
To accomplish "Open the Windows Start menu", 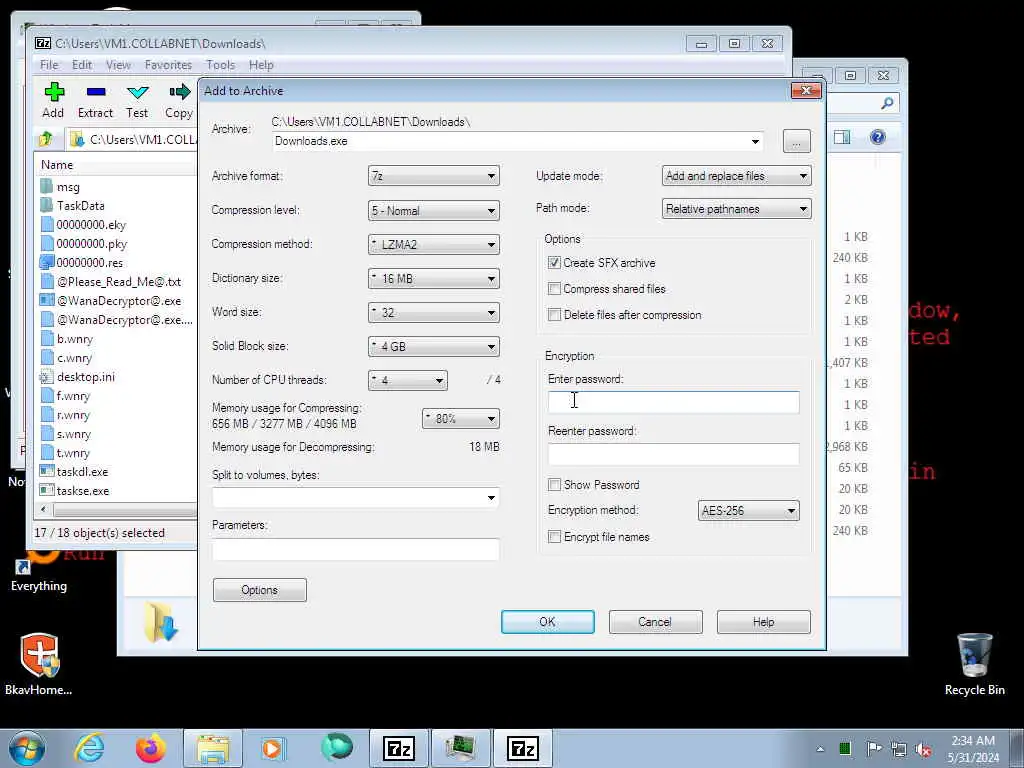I will click(x=27, y=748).
